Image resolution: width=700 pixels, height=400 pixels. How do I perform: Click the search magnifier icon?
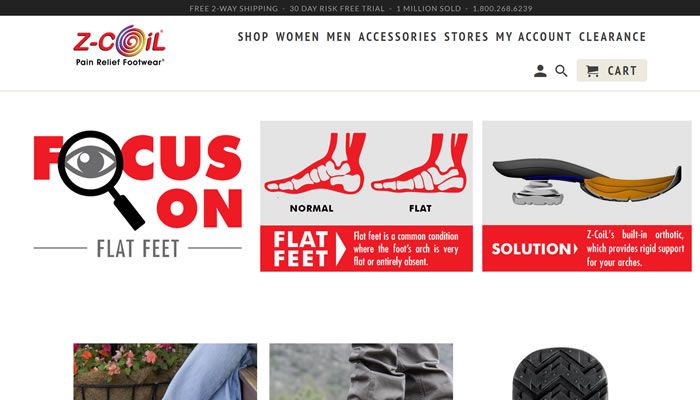pos(561,71)
